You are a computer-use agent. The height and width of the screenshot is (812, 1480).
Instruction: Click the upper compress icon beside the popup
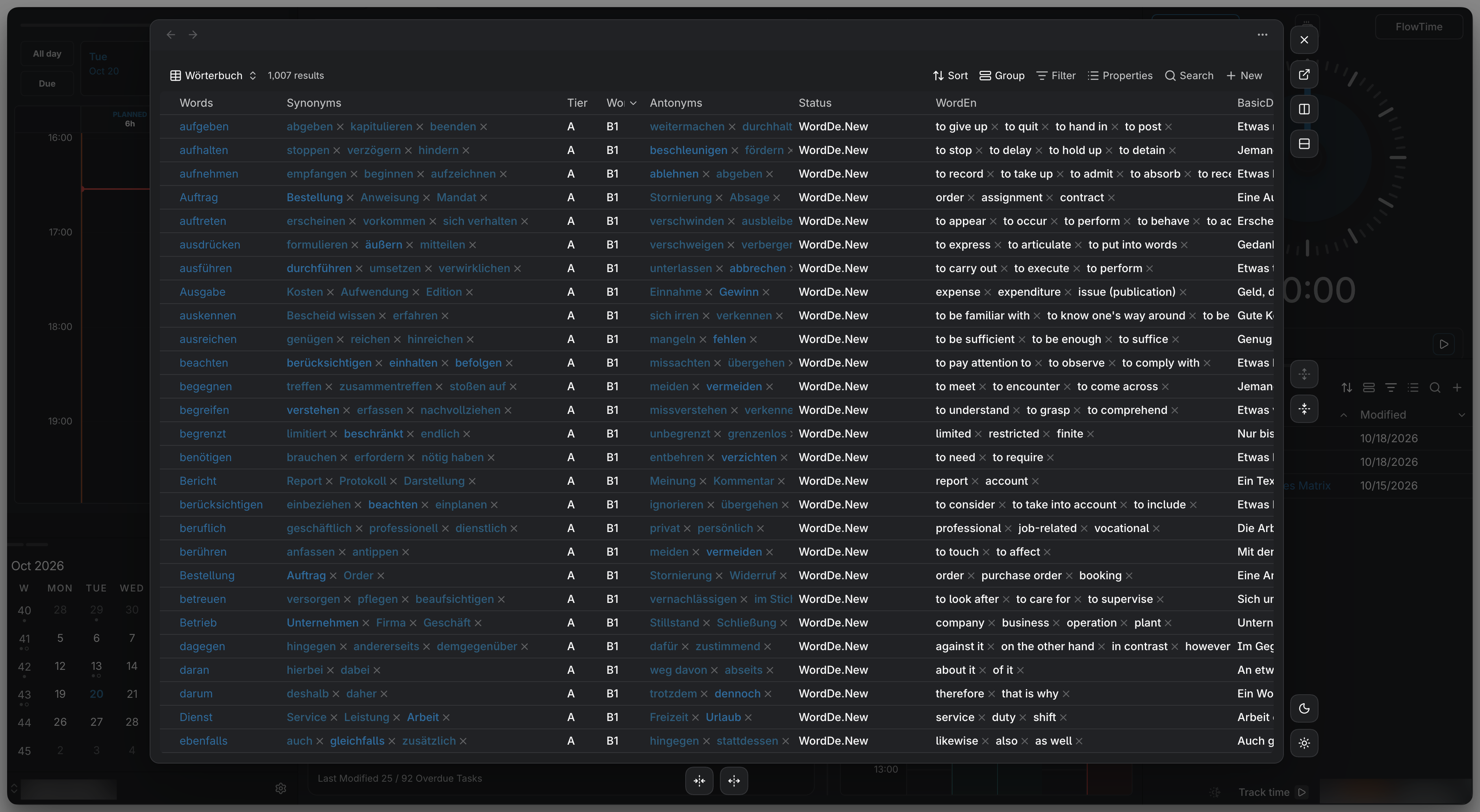coord(1304,374)
